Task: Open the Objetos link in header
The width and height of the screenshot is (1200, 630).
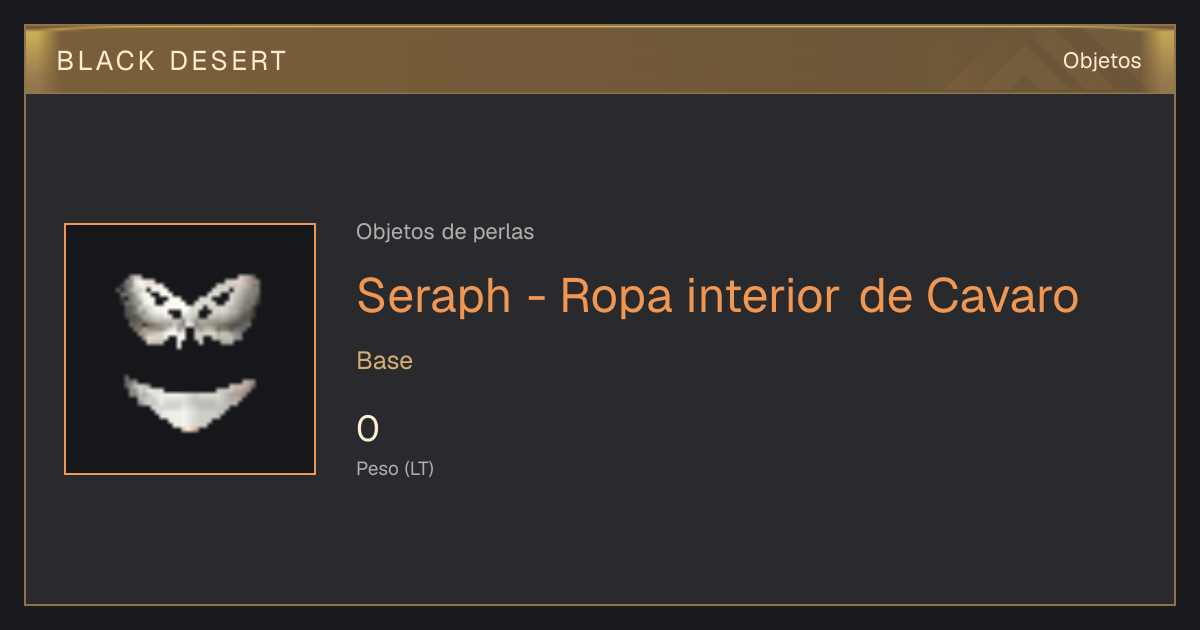Action: tap(1102, 61)
